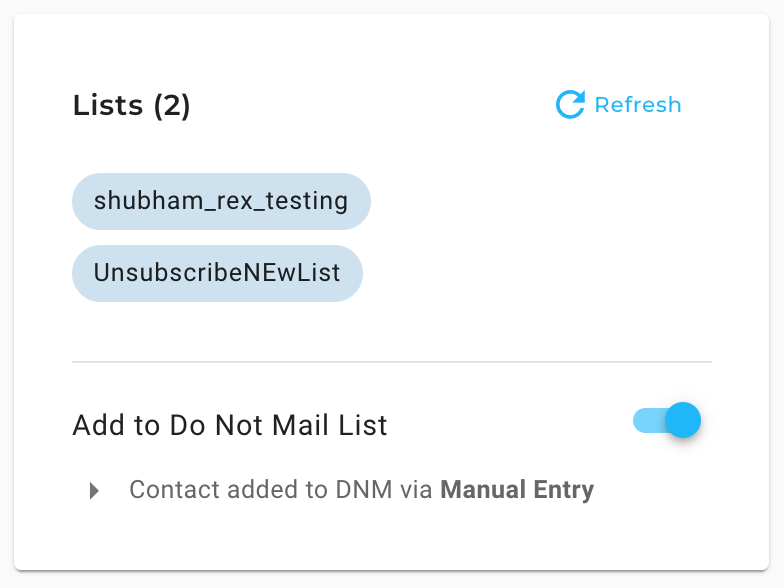Click the DNM abbreviation in the status line
This screenshot has height=588, width=784.
(364, 490)
